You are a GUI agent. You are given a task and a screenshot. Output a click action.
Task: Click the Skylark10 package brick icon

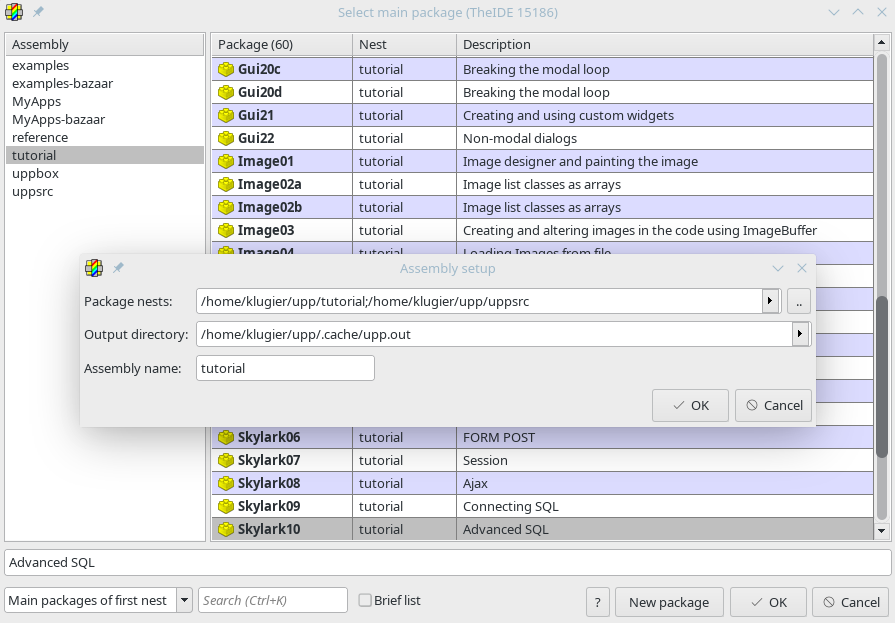[x=226, y=529]
